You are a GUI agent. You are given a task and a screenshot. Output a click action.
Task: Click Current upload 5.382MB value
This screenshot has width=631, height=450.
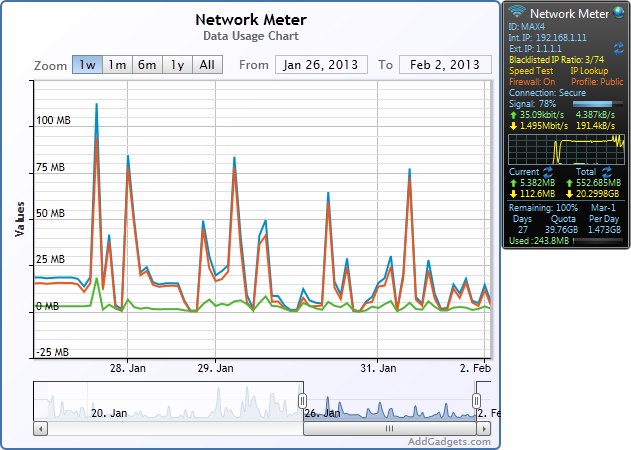click(x=537, y=183)
